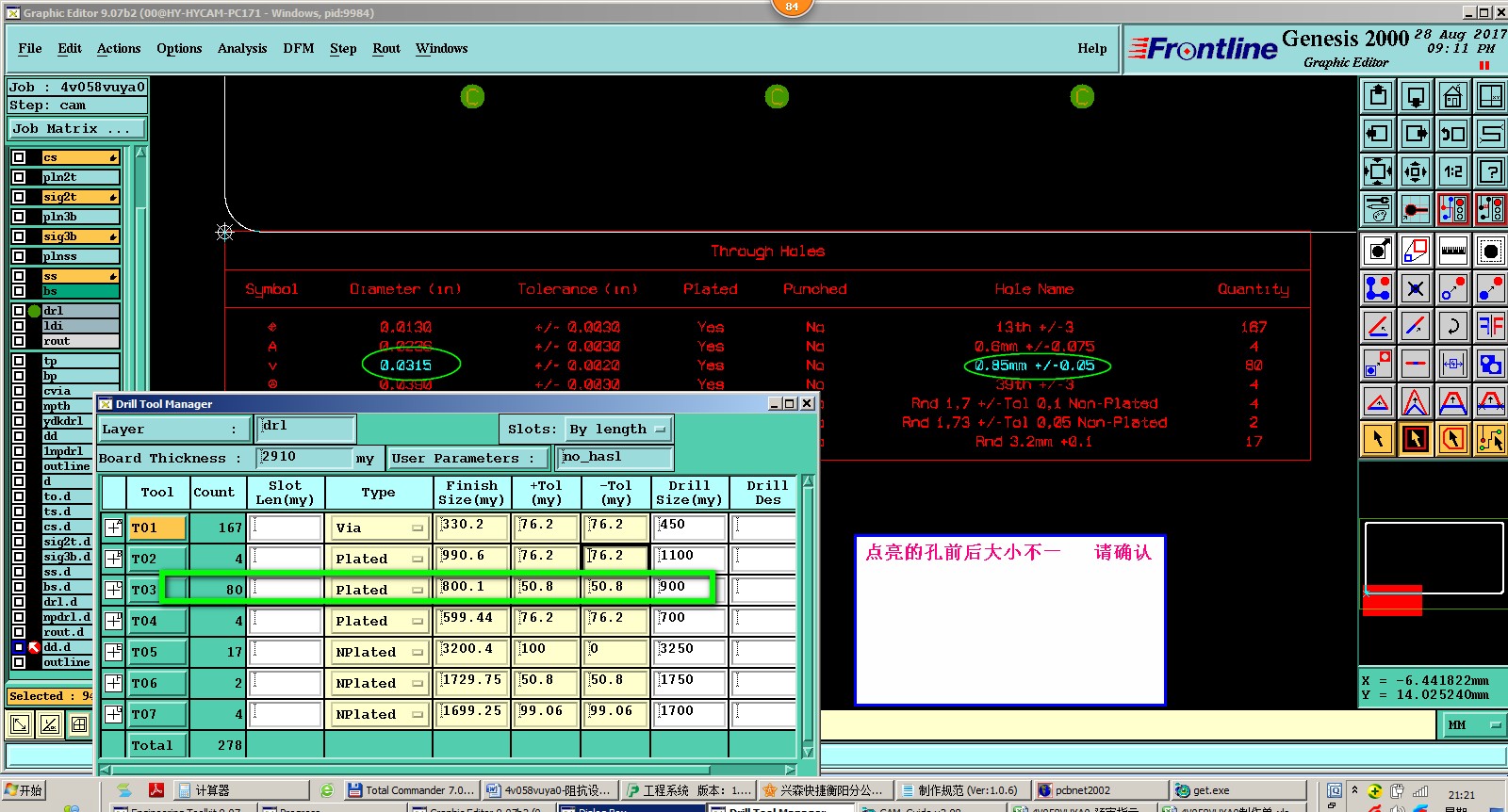Viewport: 1508px width, 812px height.
Task: Click the T02 tool button
Action: [157, 559]
